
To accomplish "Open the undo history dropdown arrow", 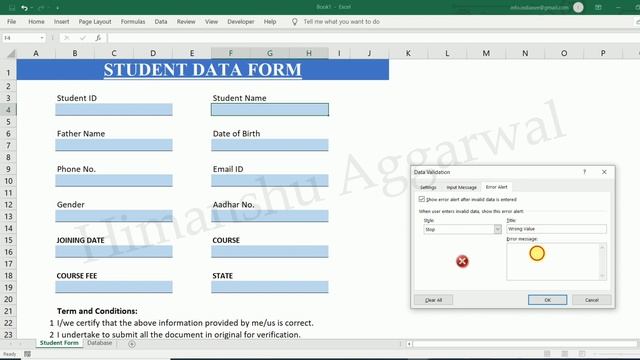I will [x=31, y=8].
